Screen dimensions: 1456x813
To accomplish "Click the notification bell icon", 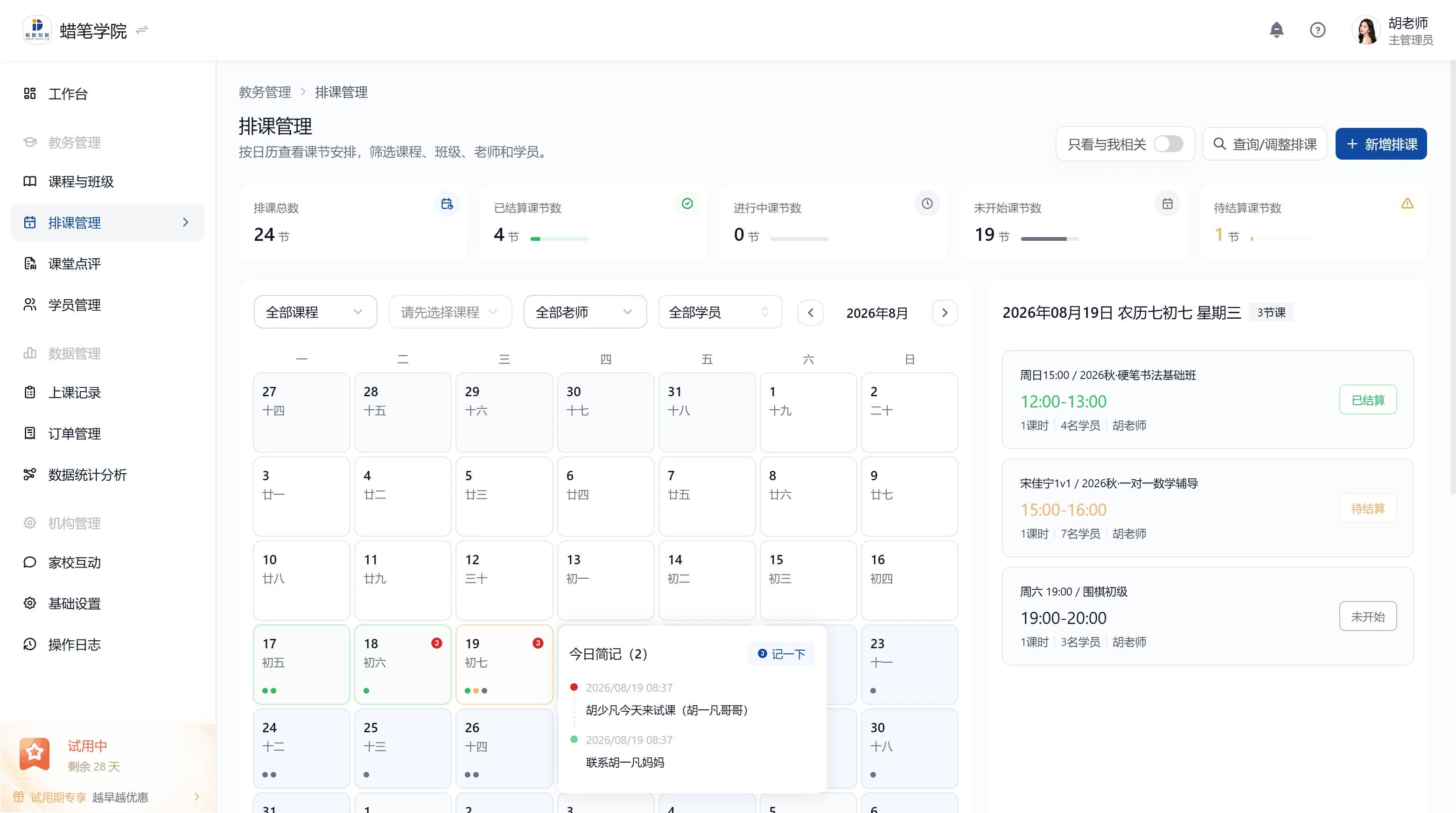I will tap(1276, 30).
